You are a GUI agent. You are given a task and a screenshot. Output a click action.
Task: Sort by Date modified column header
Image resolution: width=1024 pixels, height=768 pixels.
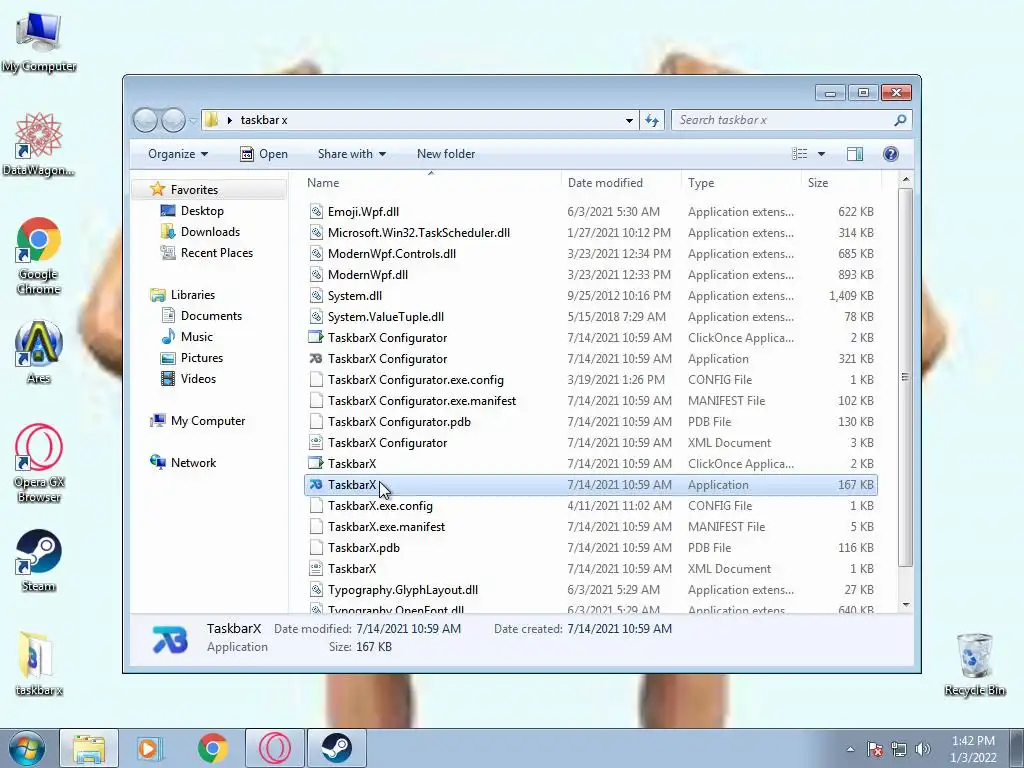pos(620,183)
